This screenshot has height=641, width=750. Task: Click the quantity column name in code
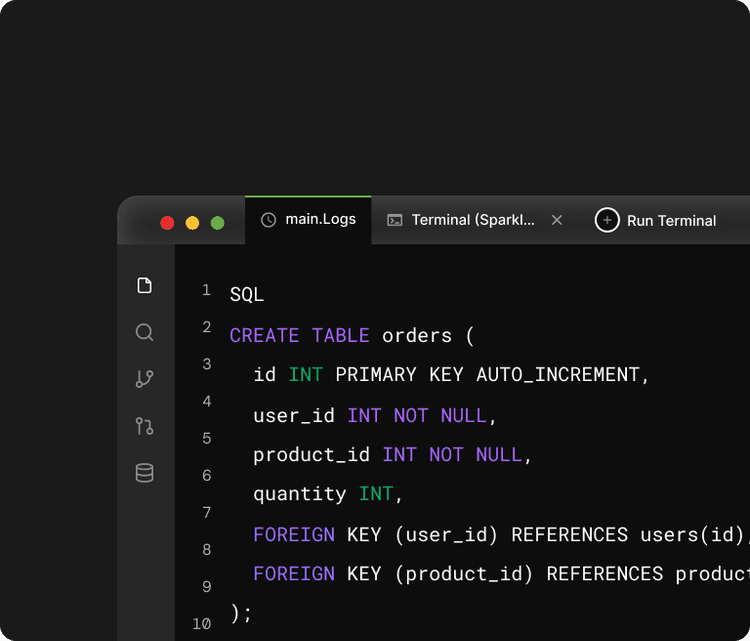coord(300,494)
